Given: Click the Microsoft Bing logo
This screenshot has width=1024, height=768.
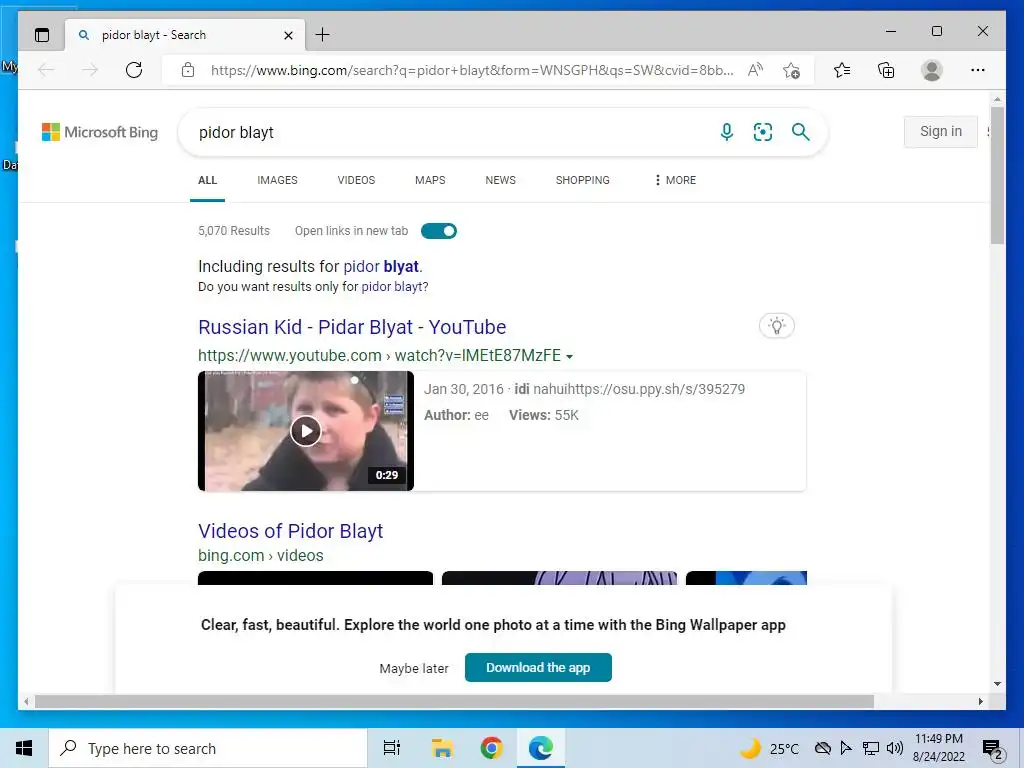Looking at the screenshot, I should pyautogui.click(x=100, y=132).
